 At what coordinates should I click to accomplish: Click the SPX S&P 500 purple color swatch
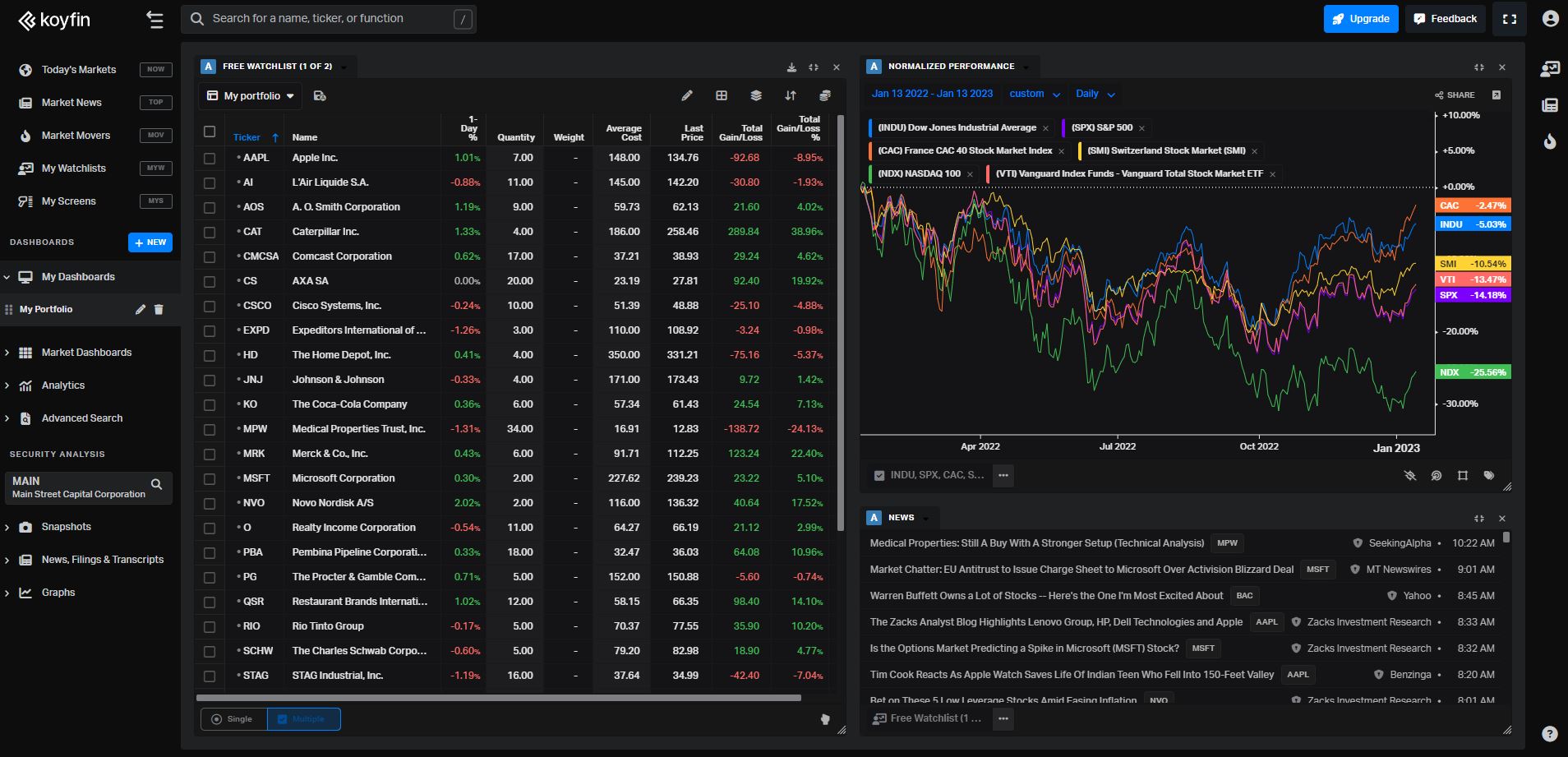[x=1064, y=128]
